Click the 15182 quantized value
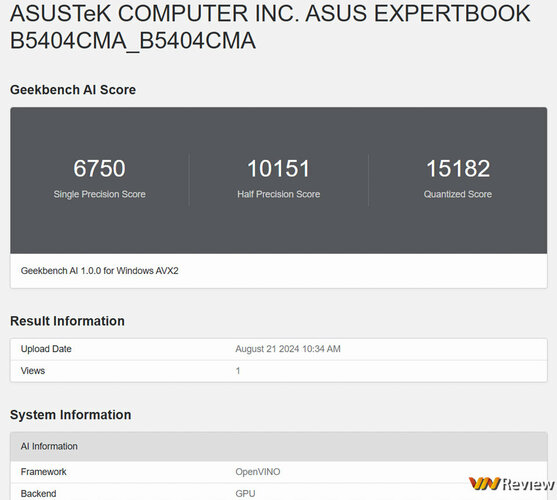 pos(458,168)
